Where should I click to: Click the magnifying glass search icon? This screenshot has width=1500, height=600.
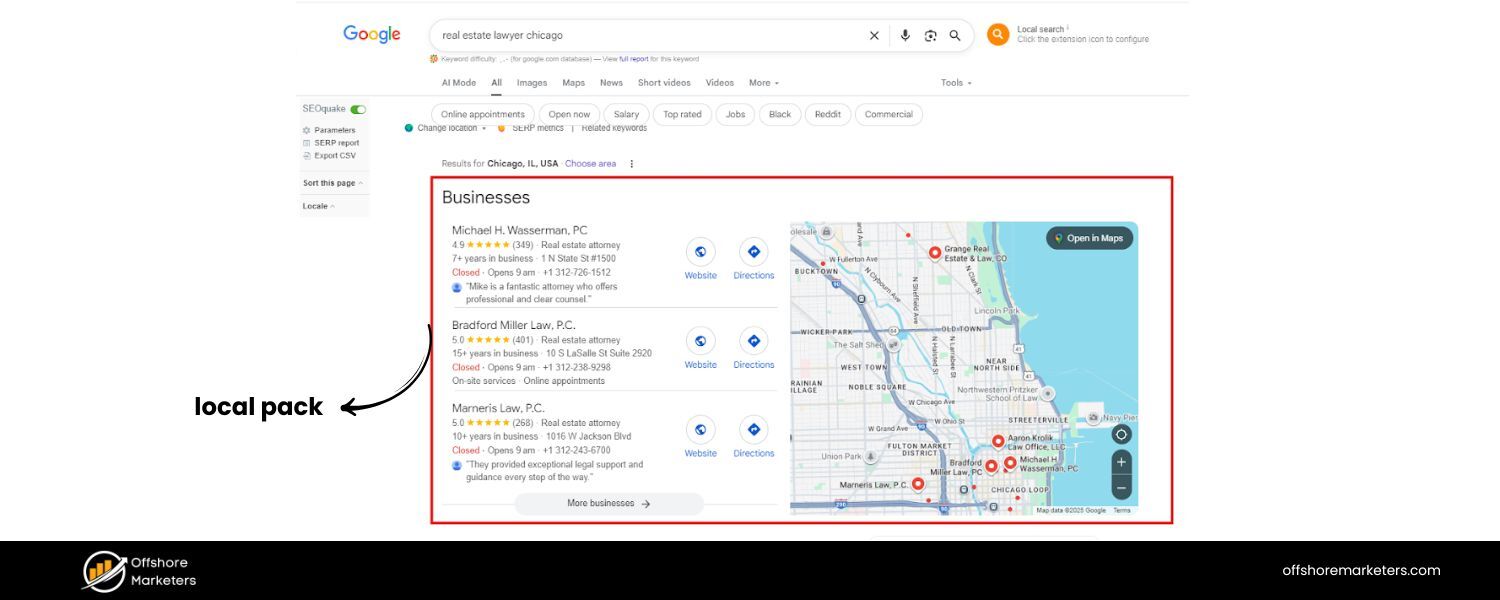point(955,36)
